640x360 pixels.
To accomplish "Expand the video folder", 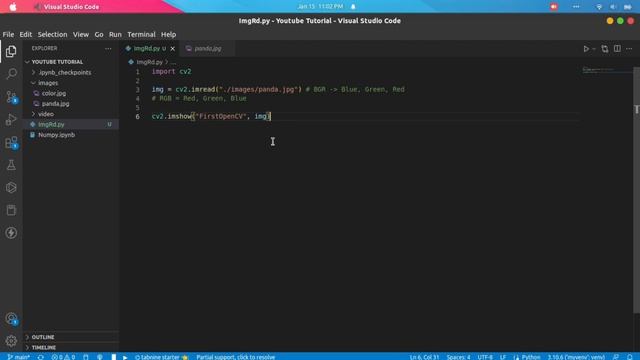I will click(x=71, y=114).
